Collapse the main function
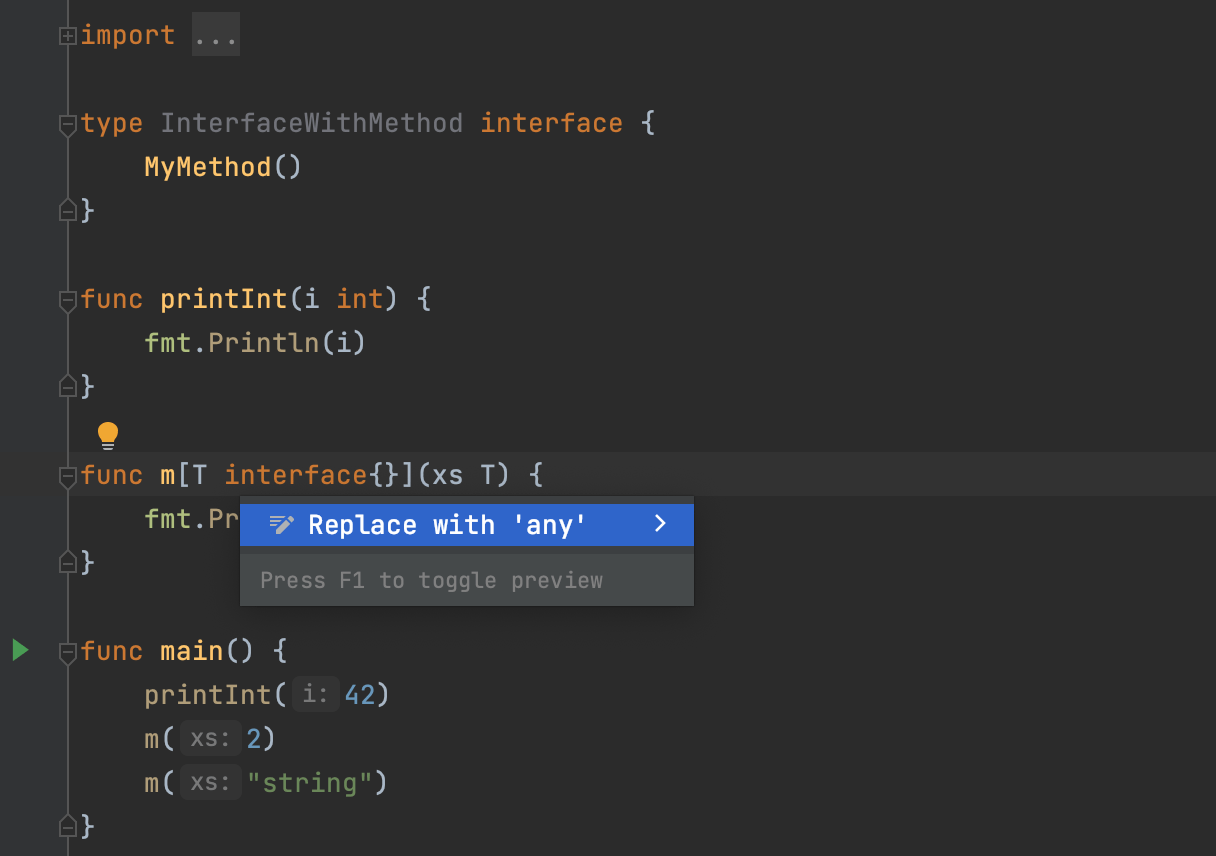The height and width of the screenshot is (856, 1216). pos(68,653)
